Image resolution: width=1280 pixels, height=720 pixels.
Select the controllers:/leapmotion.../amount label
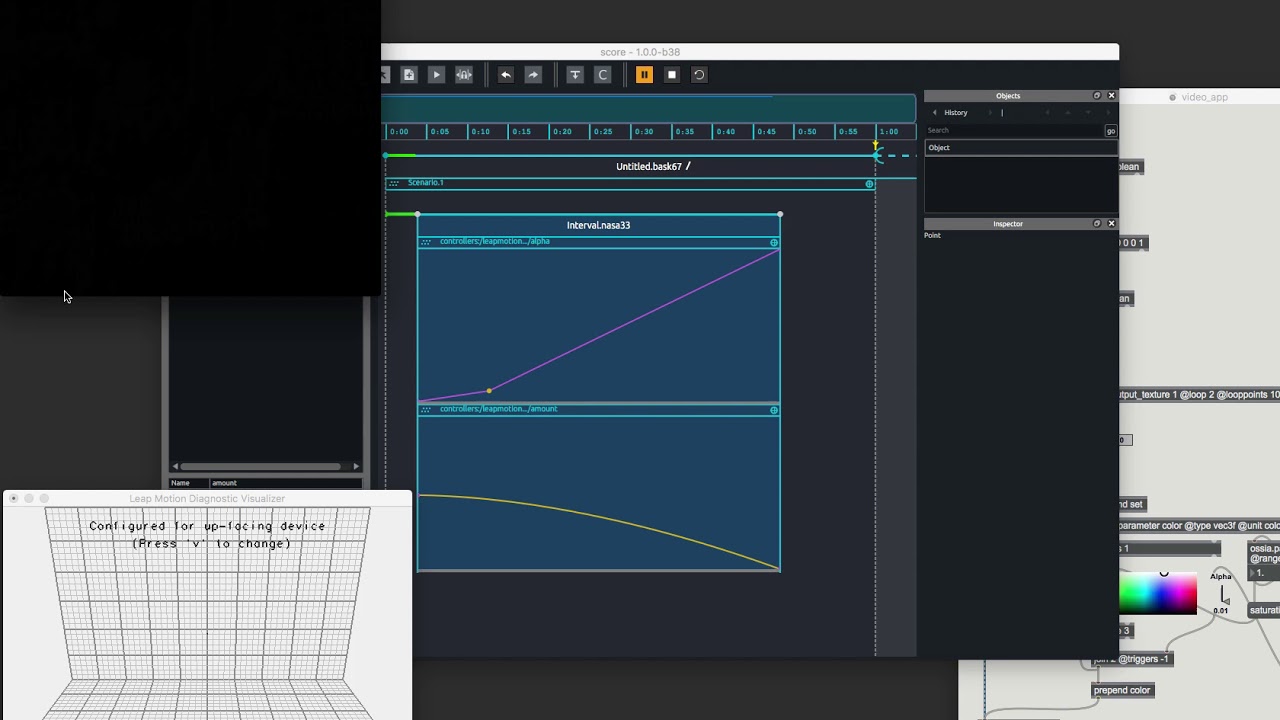[x=499, y=409]
